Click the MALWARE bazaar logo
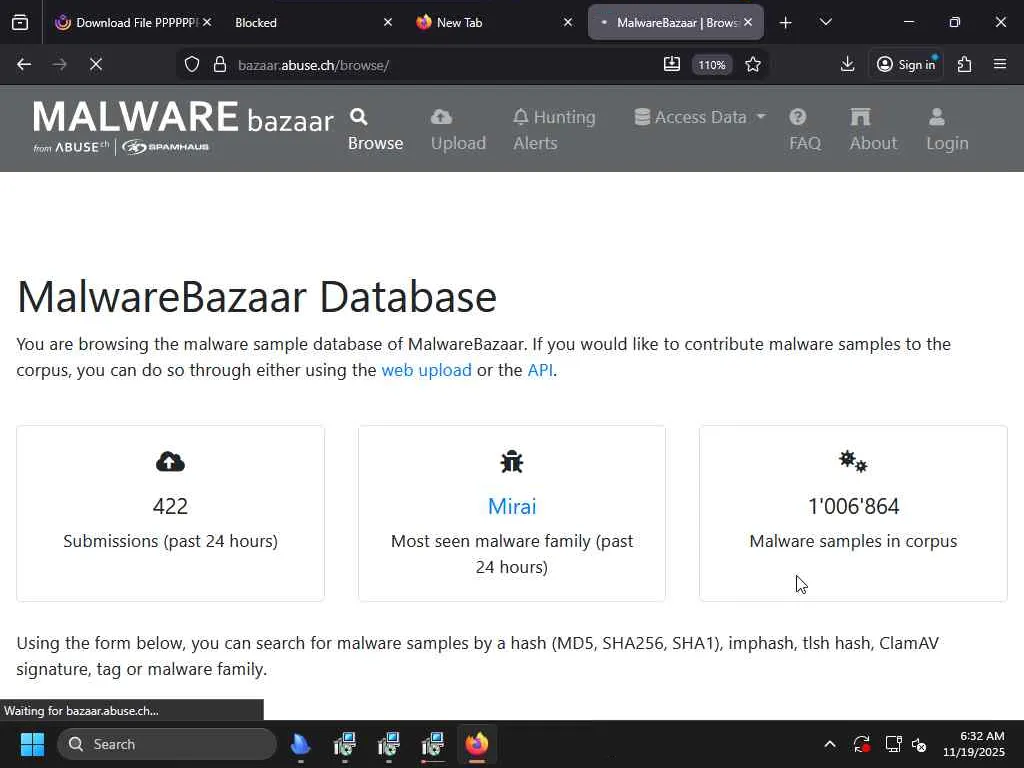The height and width of the screenshot is (768, 1024). click(183, 127)
